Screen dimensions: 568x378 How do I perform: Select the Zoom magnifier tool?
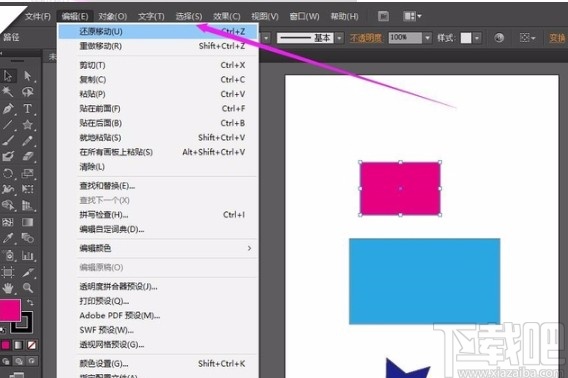[x=28, y=288]
